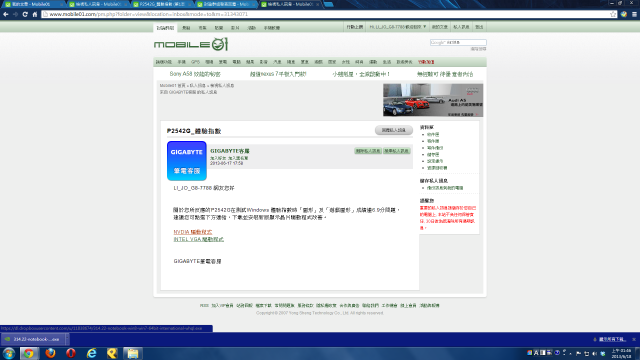Click the GIGABYTE avatar image

tap(187, 161)
